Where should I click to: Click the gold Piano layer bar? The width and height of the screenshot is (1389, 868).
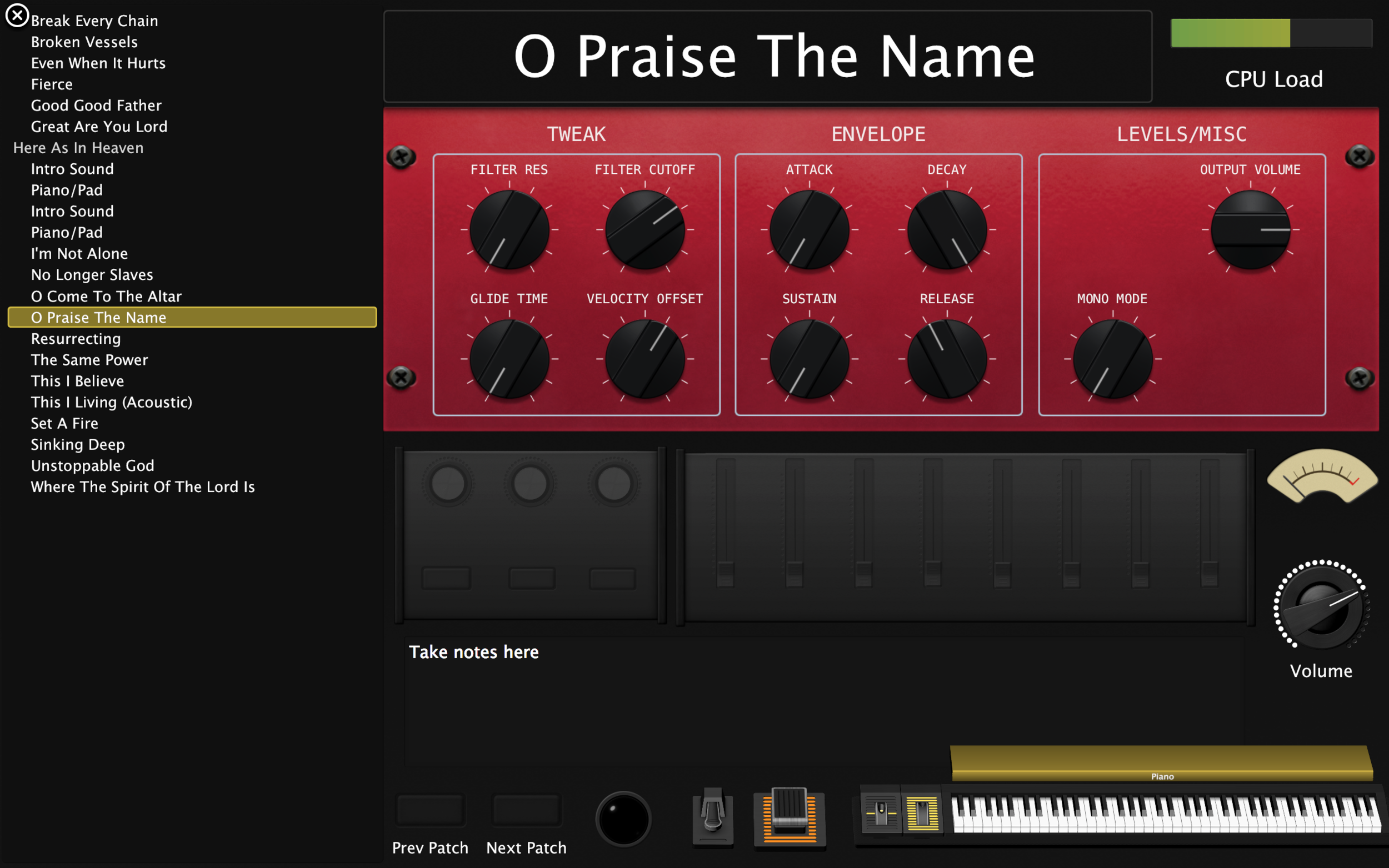click(1162, 764)
